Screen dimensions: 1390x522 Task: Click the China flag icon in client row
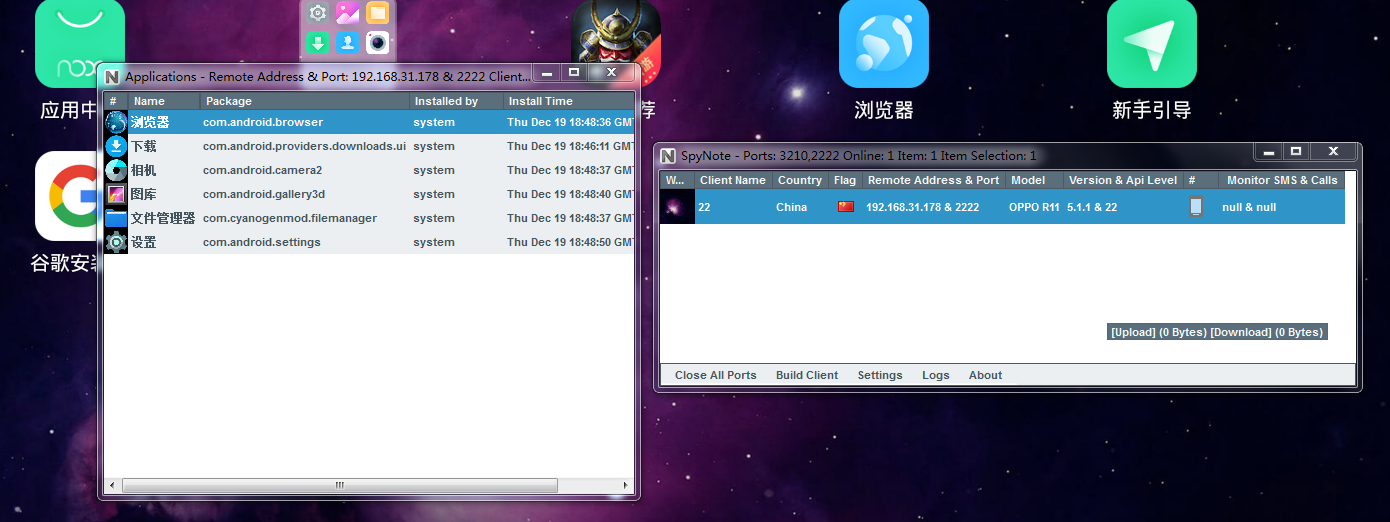(846, 207)
